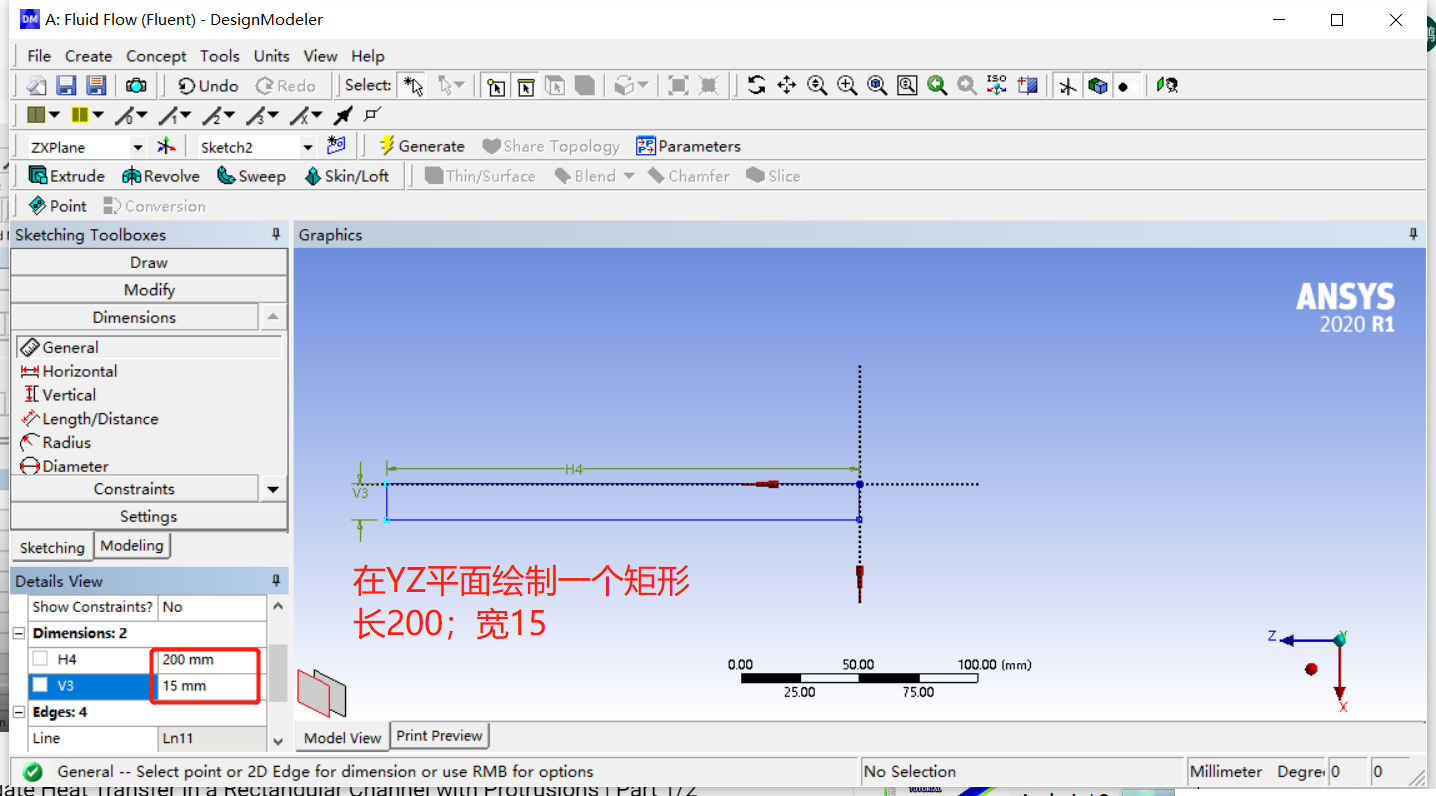Image resolution: width=1436 pixels, height=796 pixels.
Task: Click the Revolve tool
Action: (161, 176)
